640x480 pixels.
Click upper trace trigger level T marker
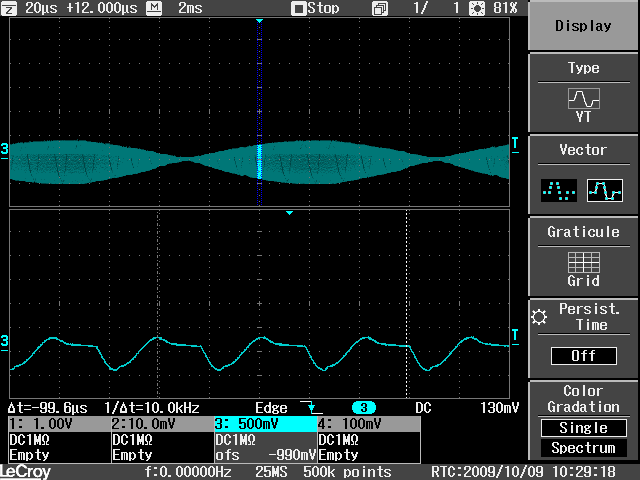[515, 144]
